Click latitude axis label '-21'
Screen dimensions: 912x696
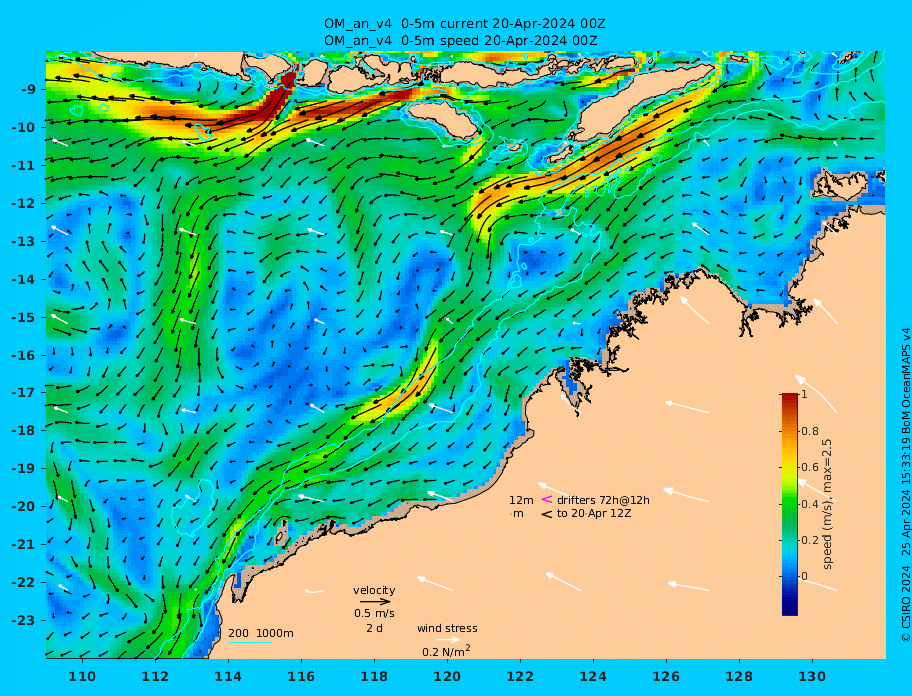pyautogui.click(x=24, y=544)
